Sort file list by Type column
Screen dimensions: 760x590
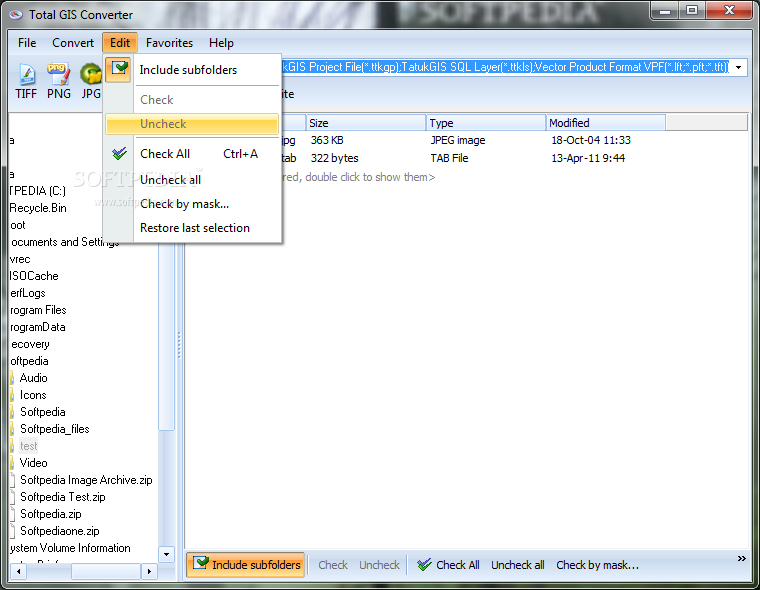pyautogui.click(x=486, y=123)
